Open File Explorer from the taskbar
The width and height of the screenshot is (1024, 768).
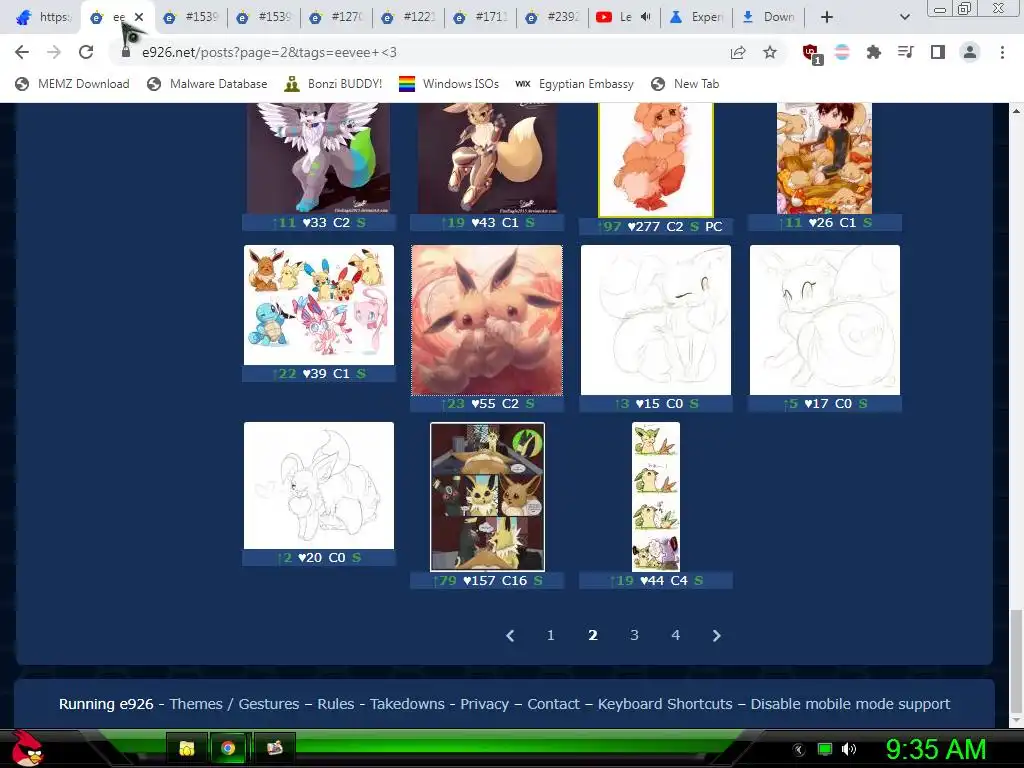(187, 748)
